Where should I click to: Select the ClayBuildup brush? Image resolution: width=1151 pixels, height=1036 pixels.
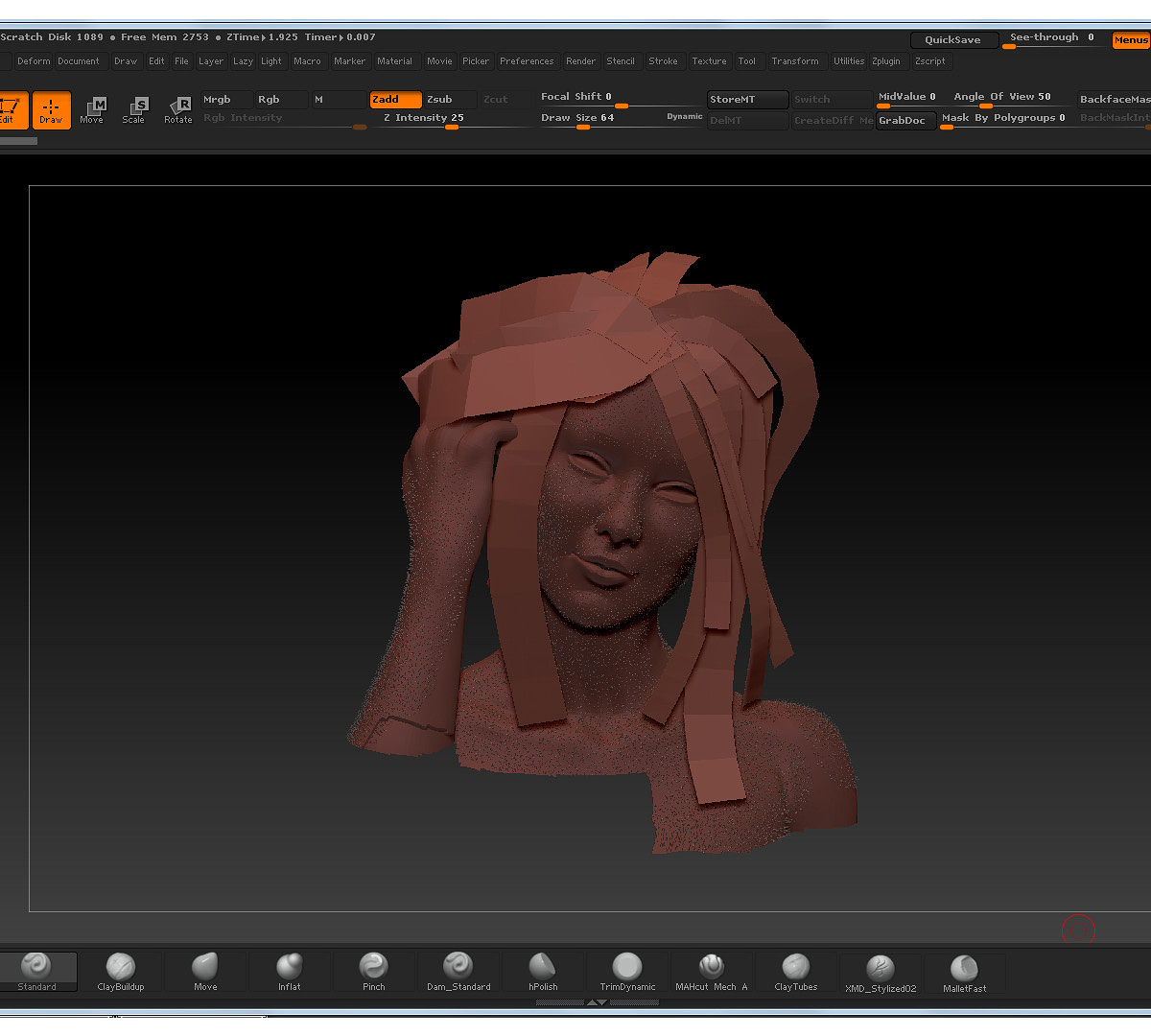[121, 972]
